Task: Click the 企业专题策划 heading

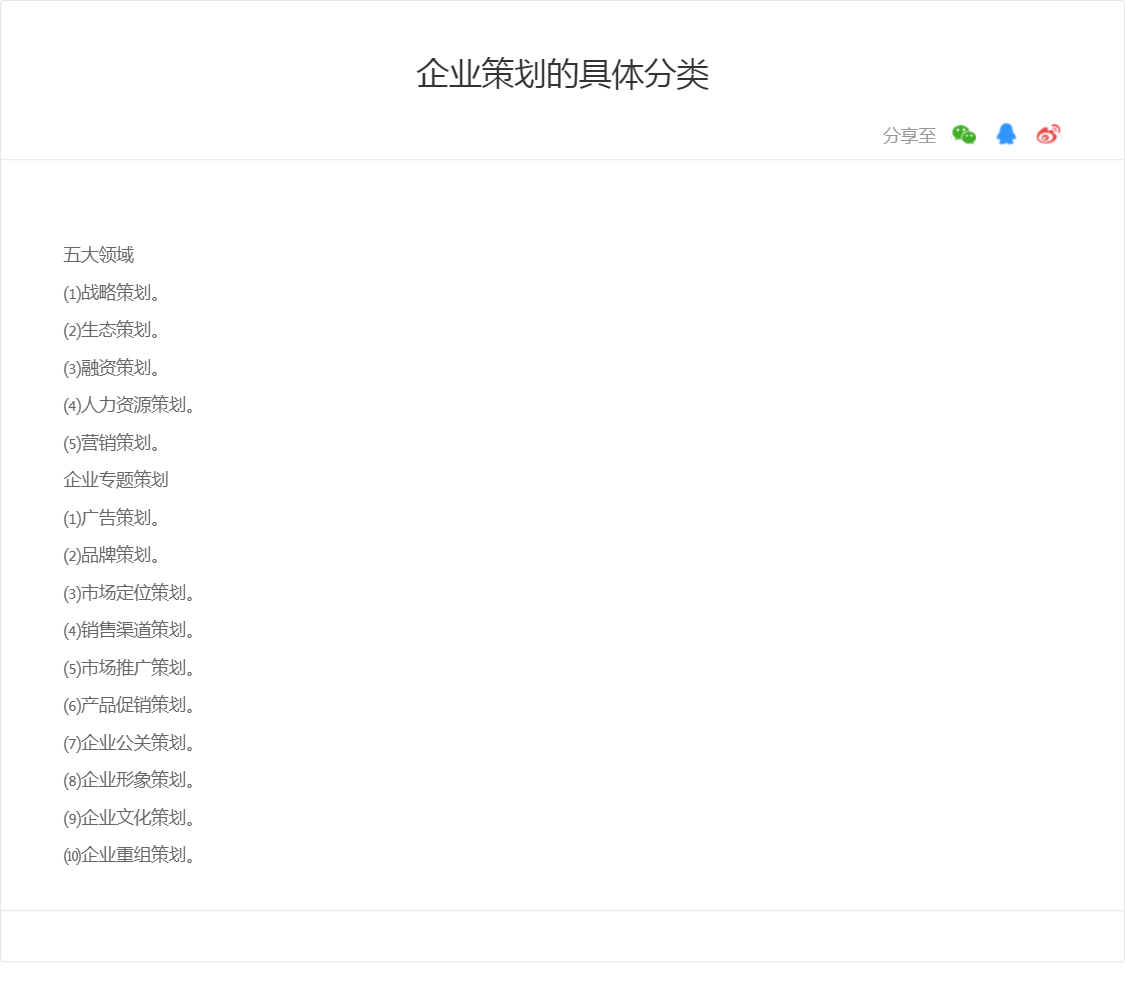Action: pos(116,480)
